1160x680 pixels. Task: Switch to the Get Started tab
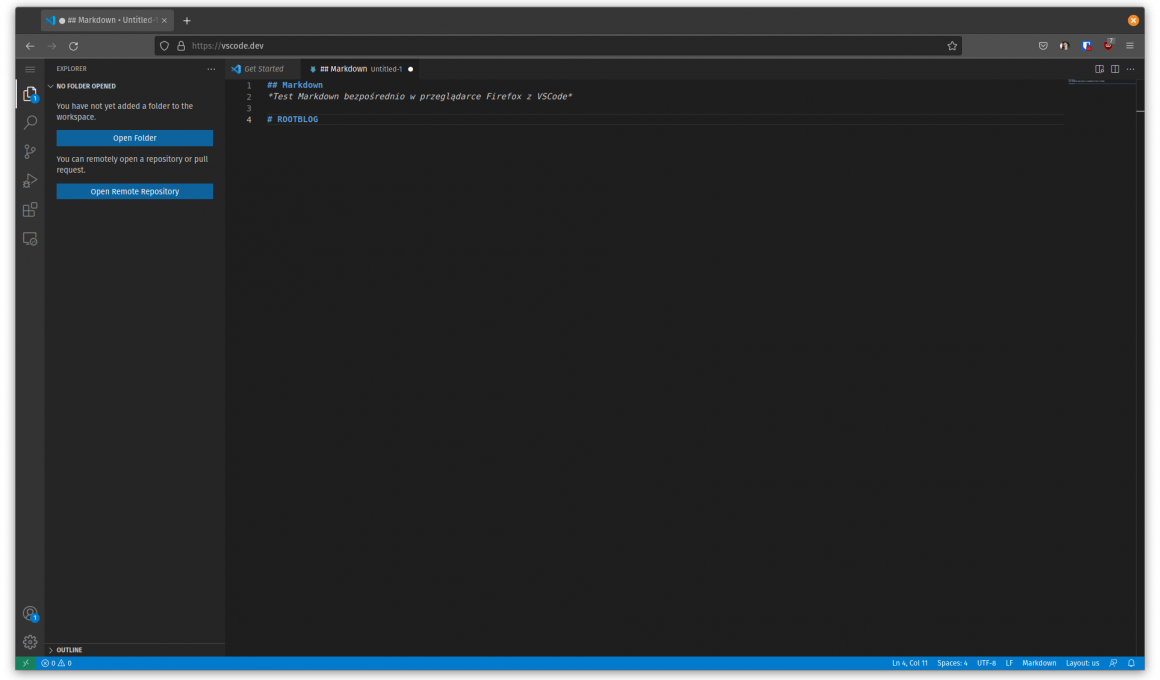pos(263,69)
